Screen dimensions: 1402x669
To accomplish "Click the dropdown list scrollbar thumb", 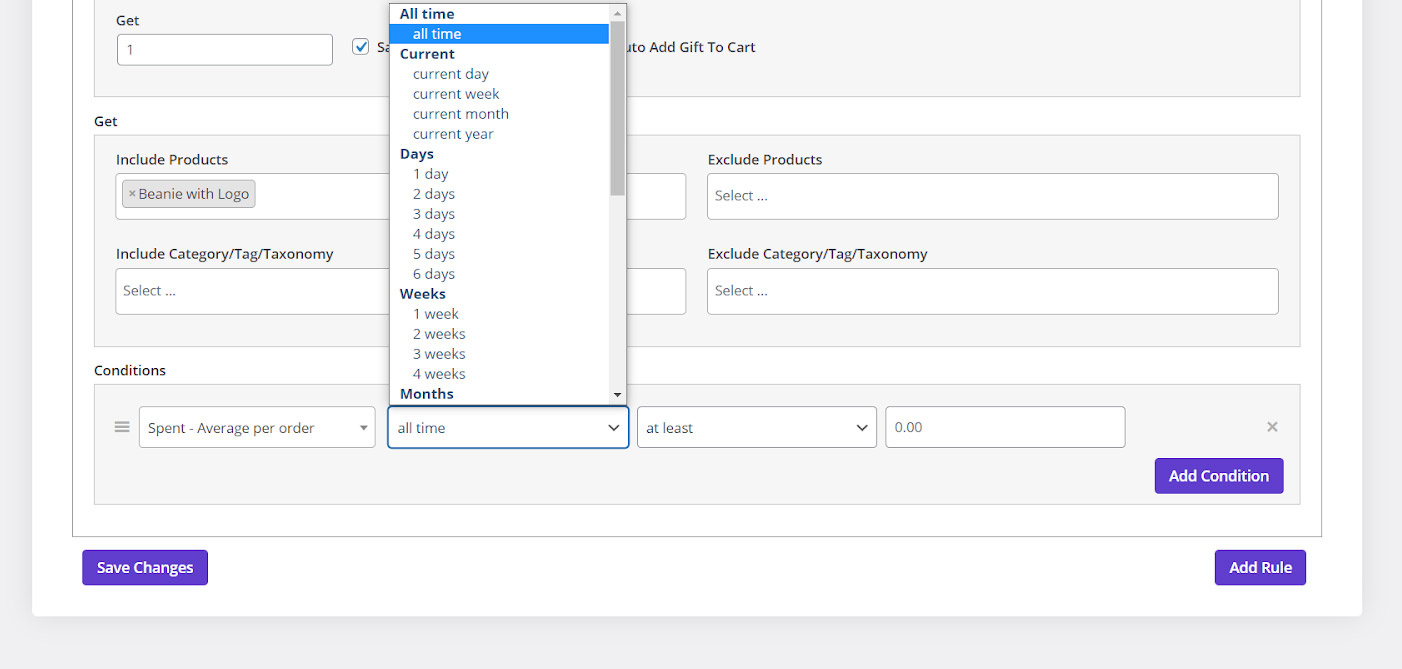I will click(x=617, y=108).
